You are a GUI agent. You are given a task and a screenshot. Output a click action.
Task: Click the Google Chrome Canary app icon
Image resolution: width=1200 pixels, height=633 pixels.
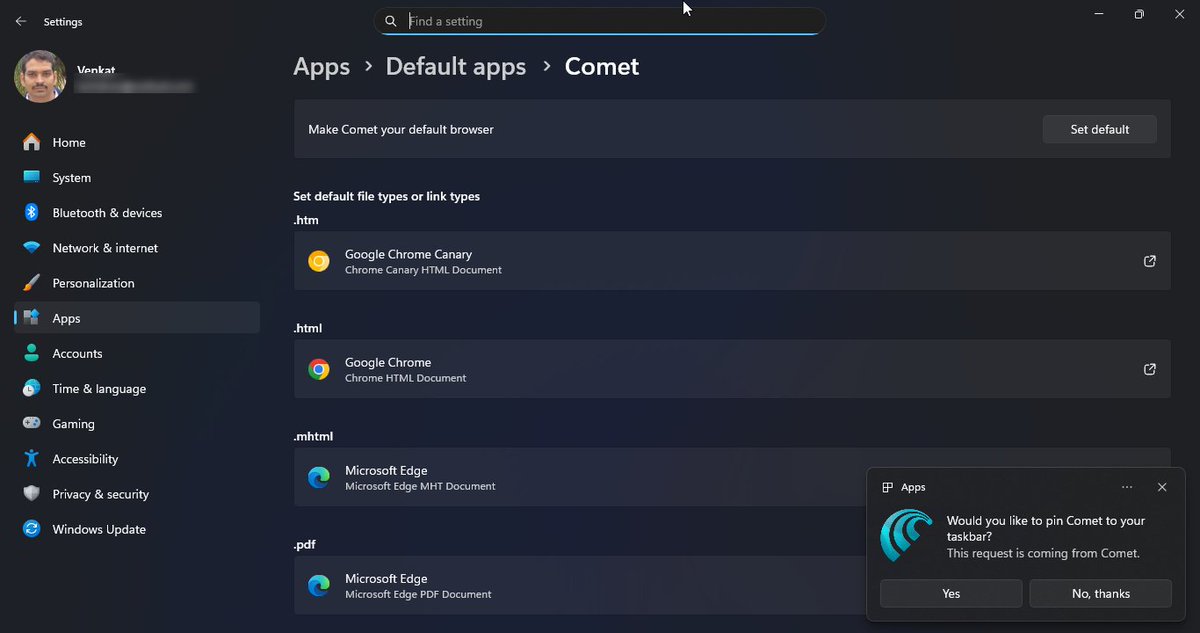coord(318,261)
